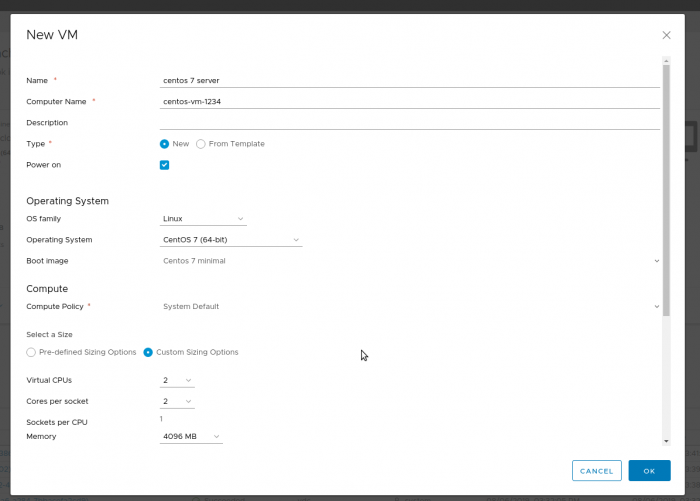700x501 pixels.
Task: Open the Cores per socket dropdown
Action: pyautogui.click(x=177, y=401)
